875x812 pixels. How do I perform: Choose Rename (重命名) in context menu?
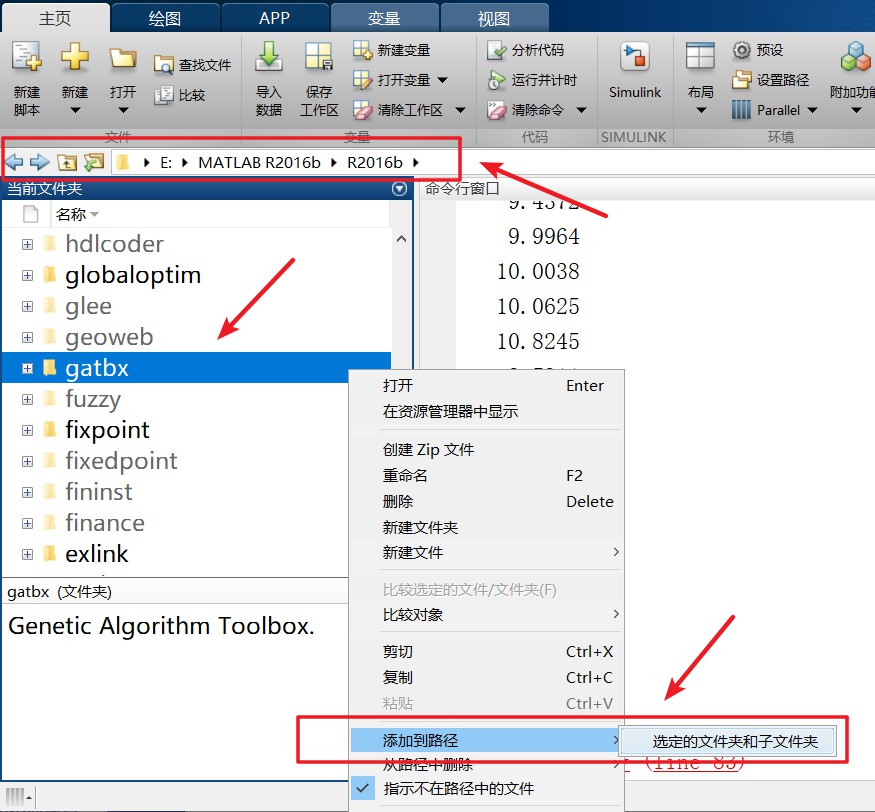[487, 475]
